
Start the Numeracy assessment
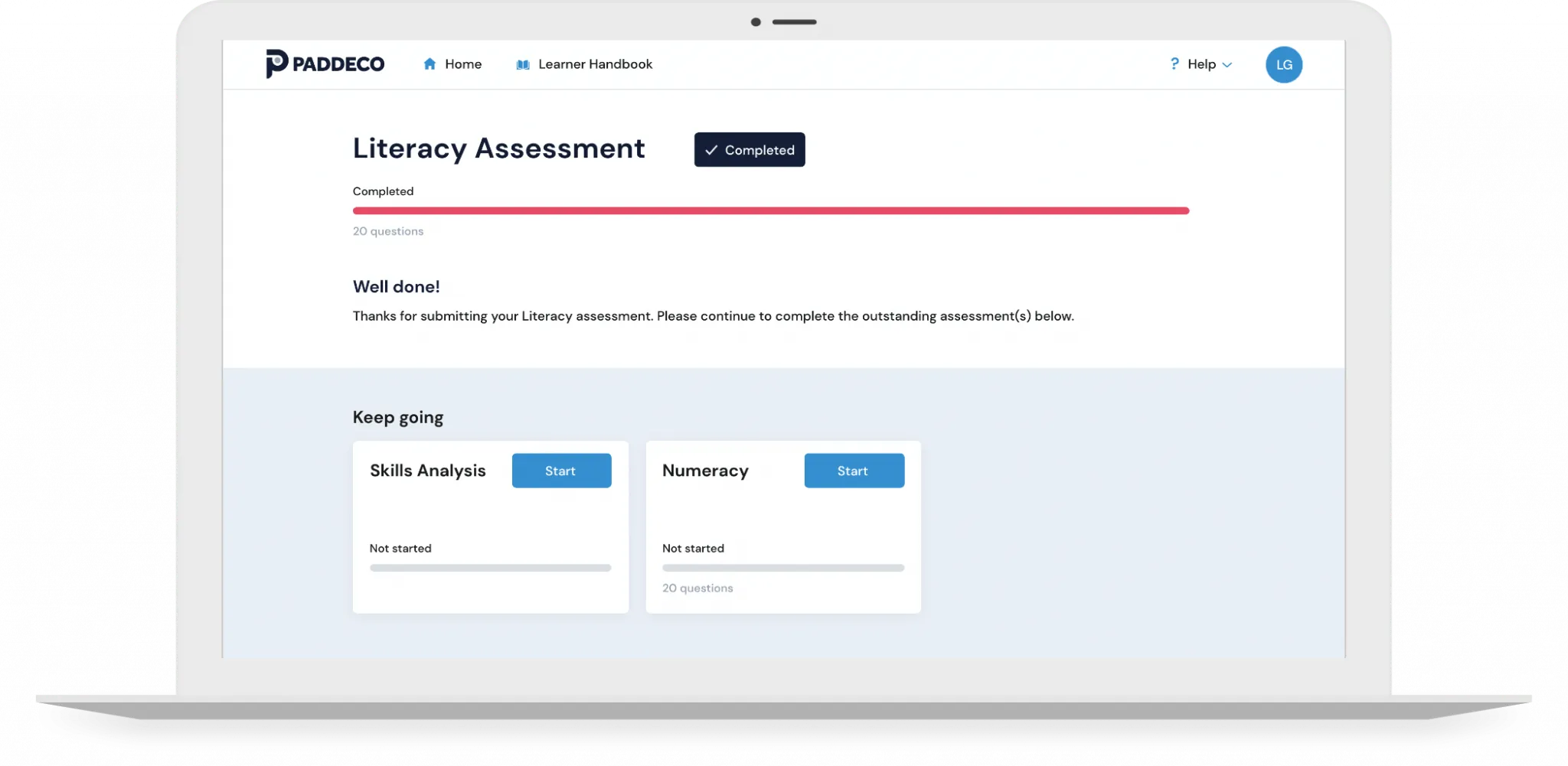pos(854,471)
